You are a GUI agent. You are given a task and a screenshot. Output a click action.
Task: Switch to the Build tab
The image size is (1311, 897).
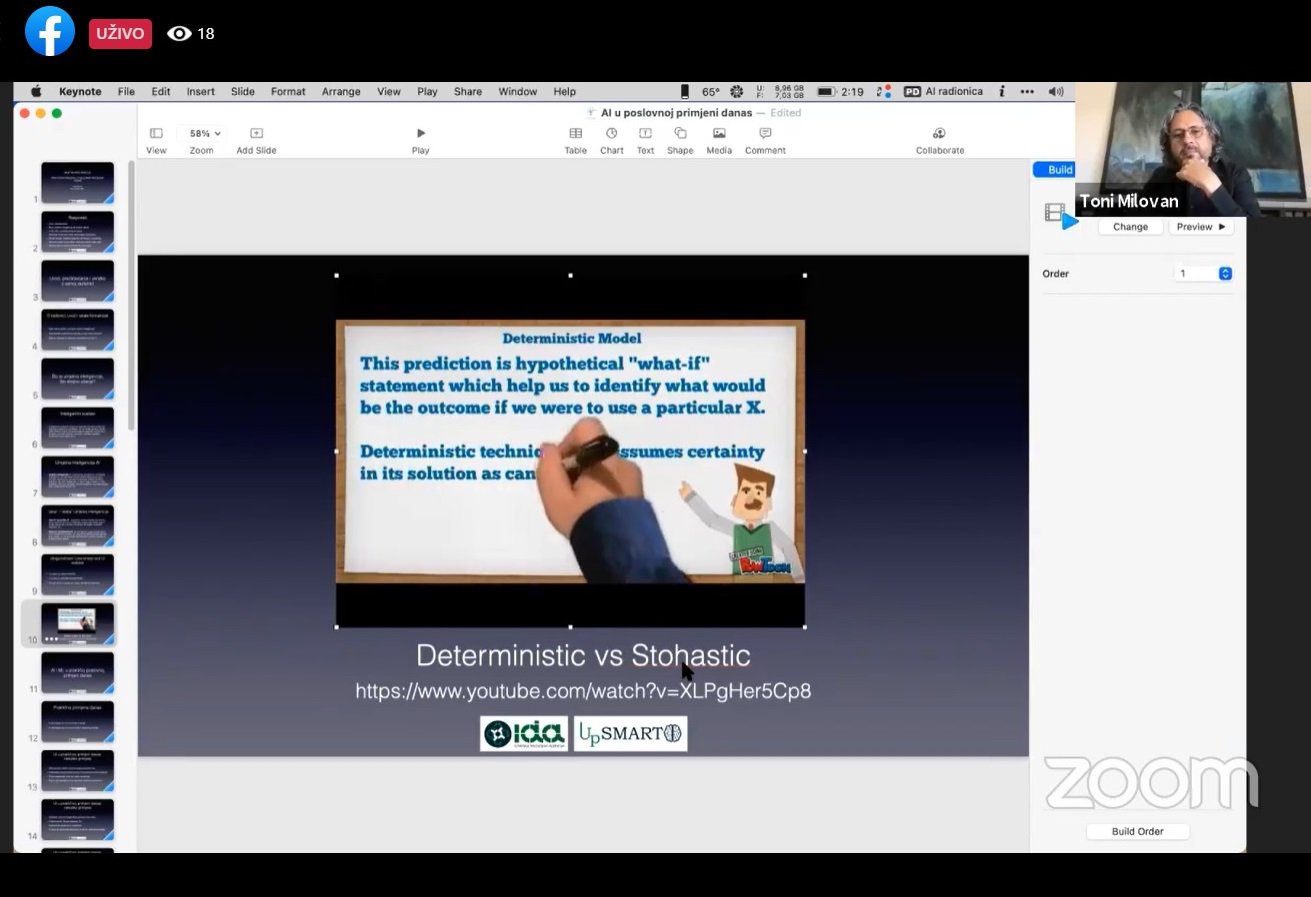tap(1055, 170)
